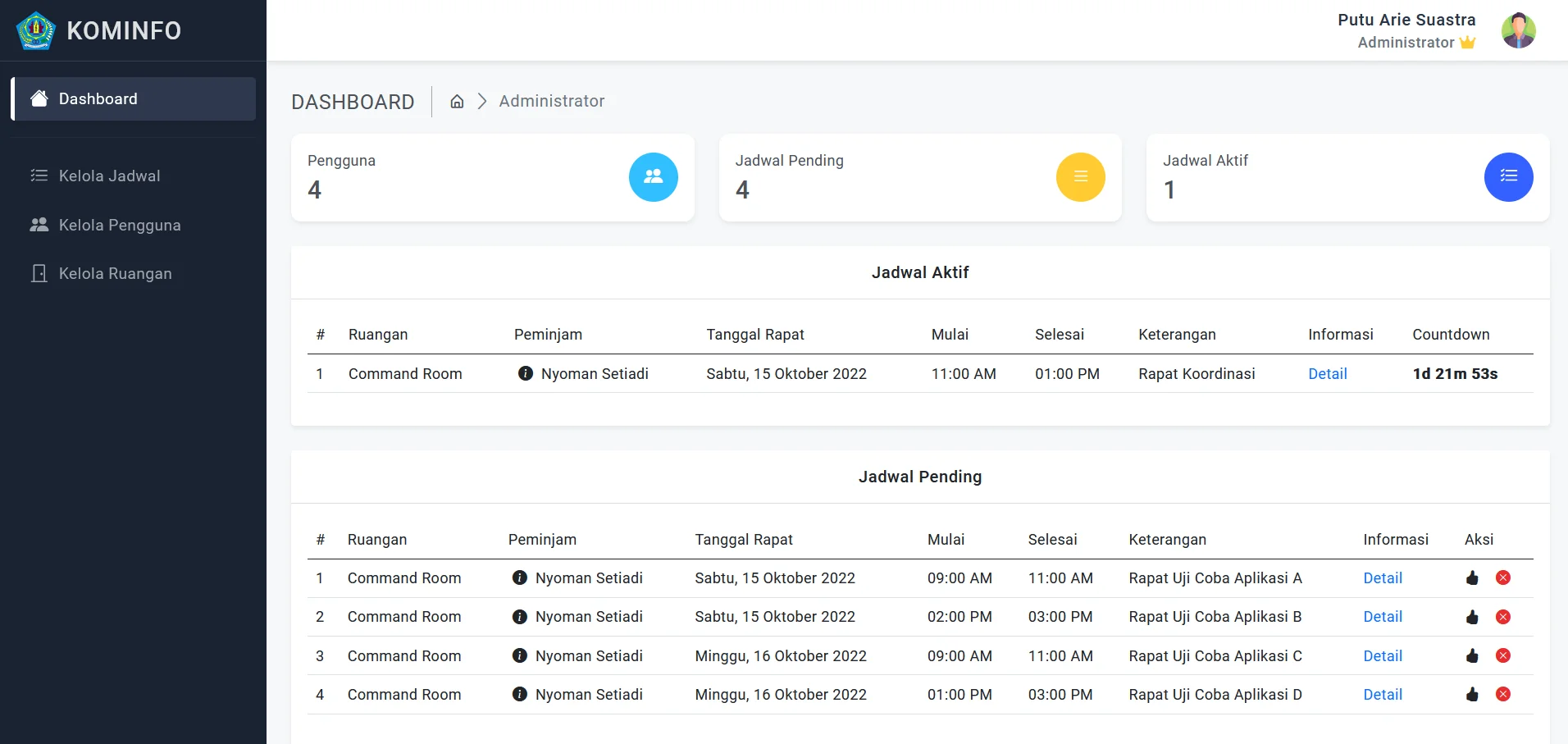Select the Dashboard menu entry
This screenshot has width=1568, height=744.
click(97, 98)
